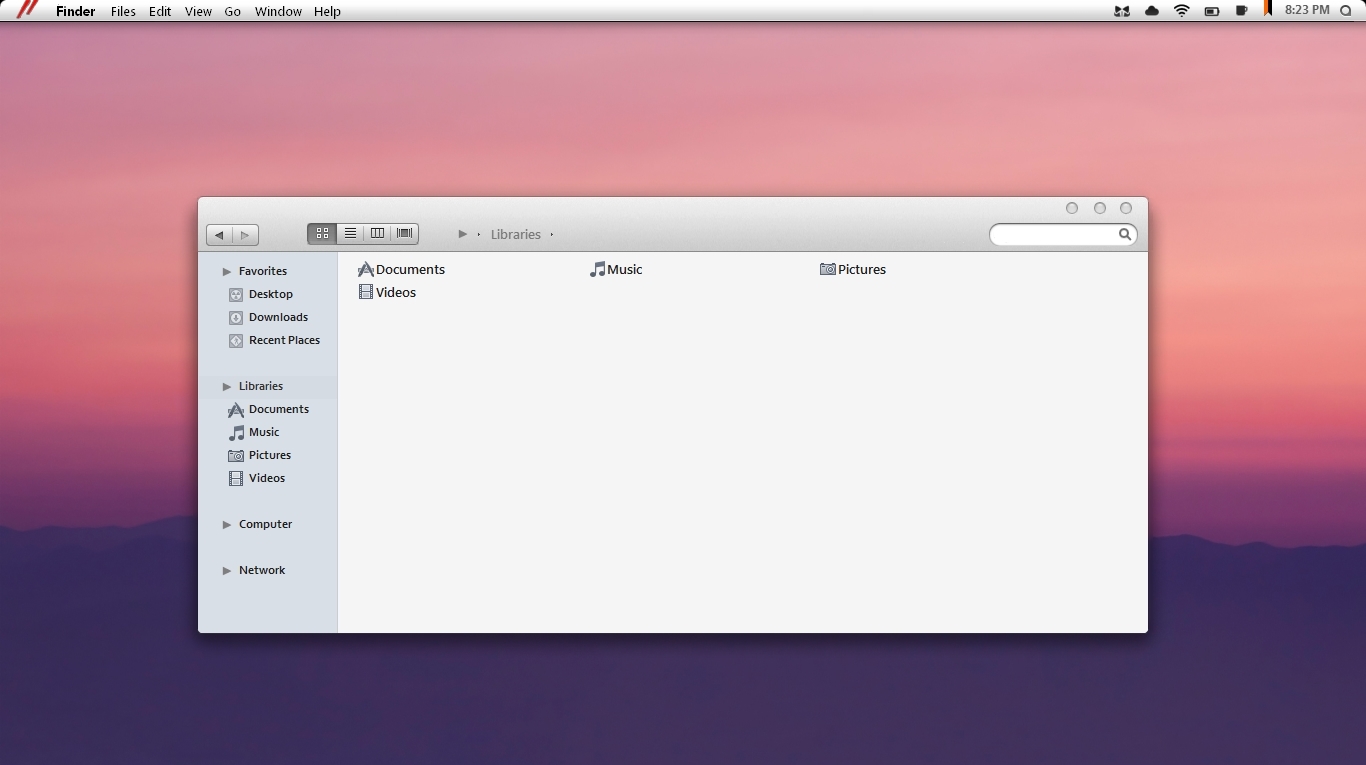The image size is (1366, 765).
Task: Select the Music label in the sidebar
Action: (x=264, y=432)
